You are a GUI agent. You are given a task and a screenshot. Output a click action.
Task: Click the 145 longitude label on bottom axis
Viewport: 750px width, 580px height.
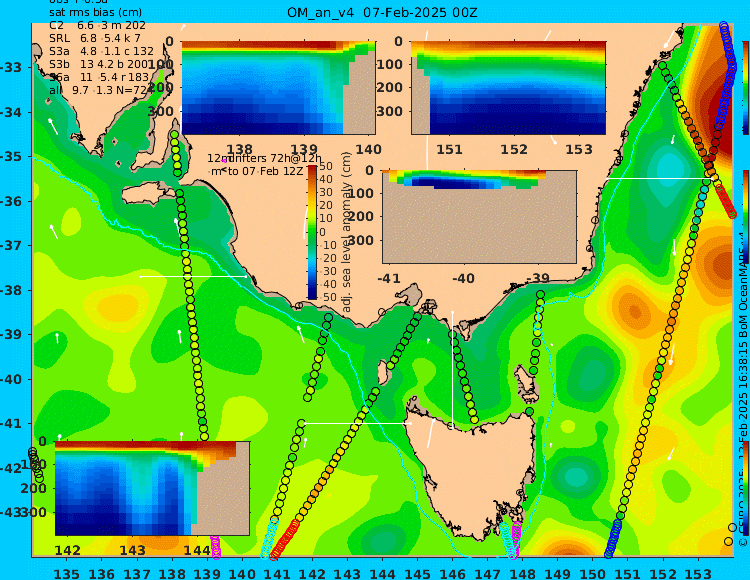tap(417, 573)
